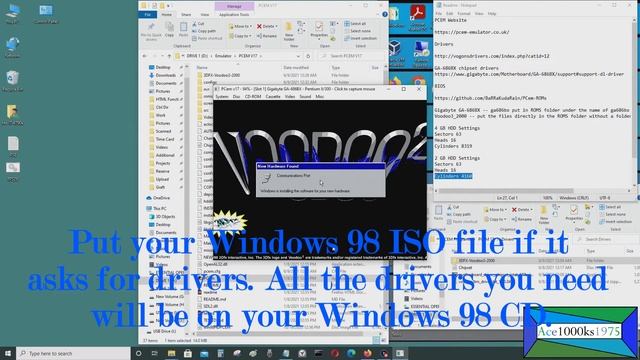Select OneDrive in the navigation pane

161,198
